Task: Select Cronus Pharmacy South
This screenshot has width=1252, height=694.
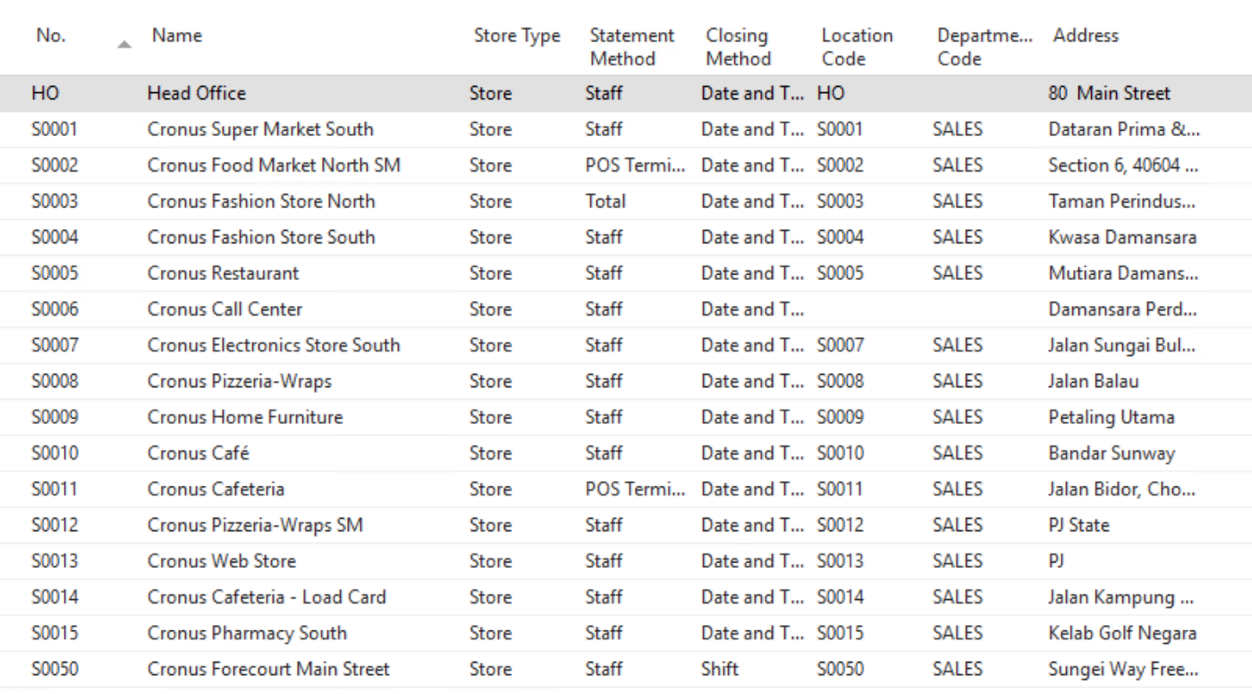Action: 247,633
